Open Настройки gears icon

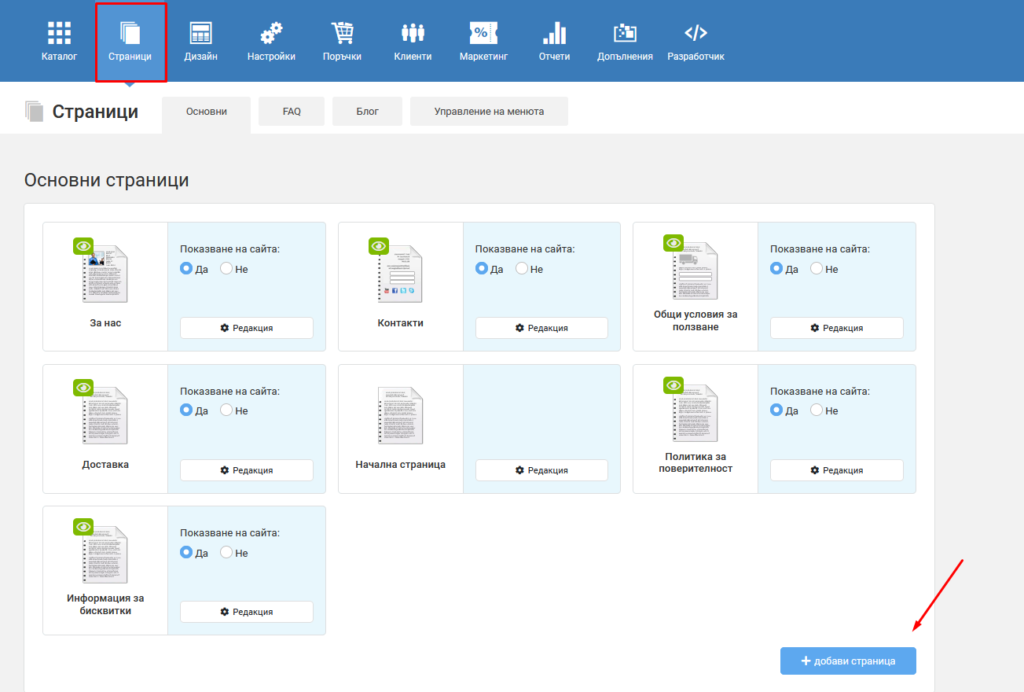pos(271,33)
